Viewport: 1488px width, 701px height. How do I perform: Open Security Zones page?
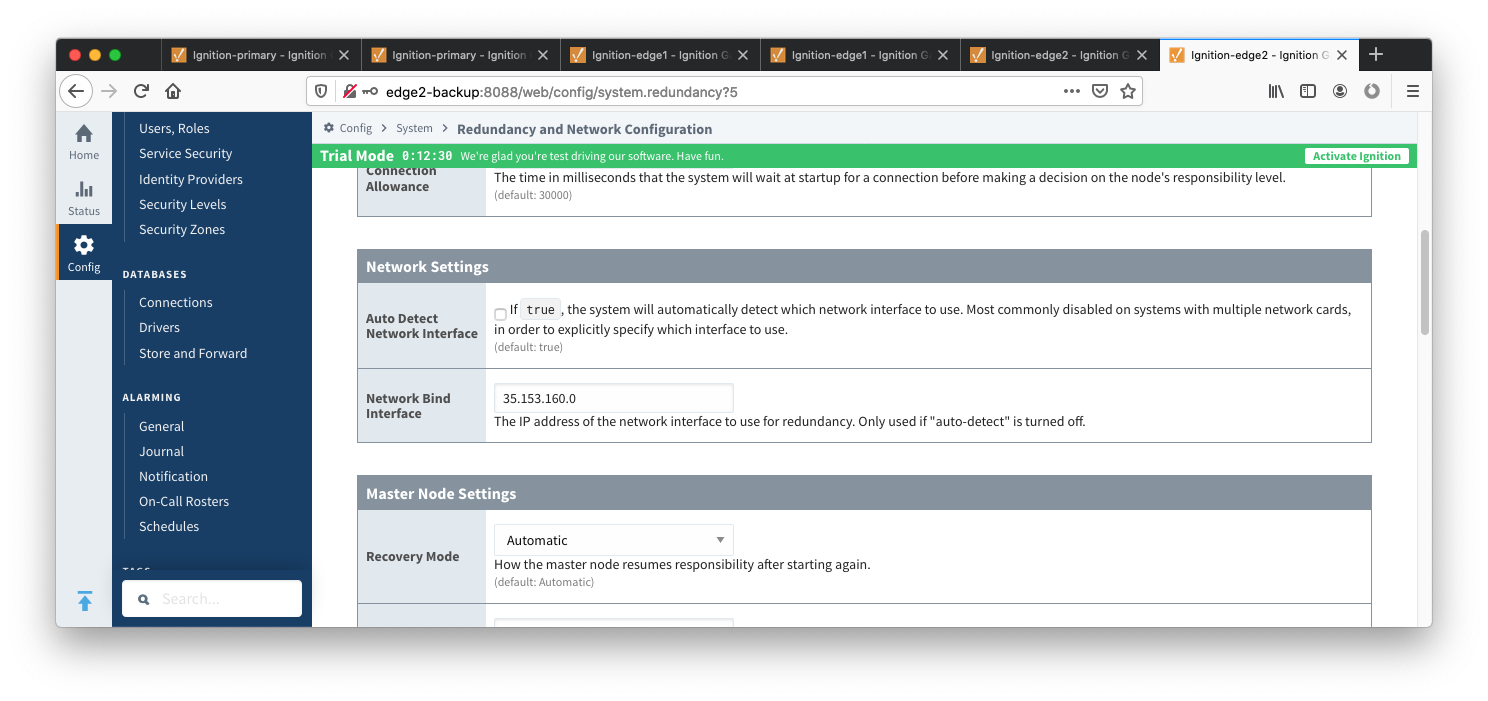click(x=181, y=229)
